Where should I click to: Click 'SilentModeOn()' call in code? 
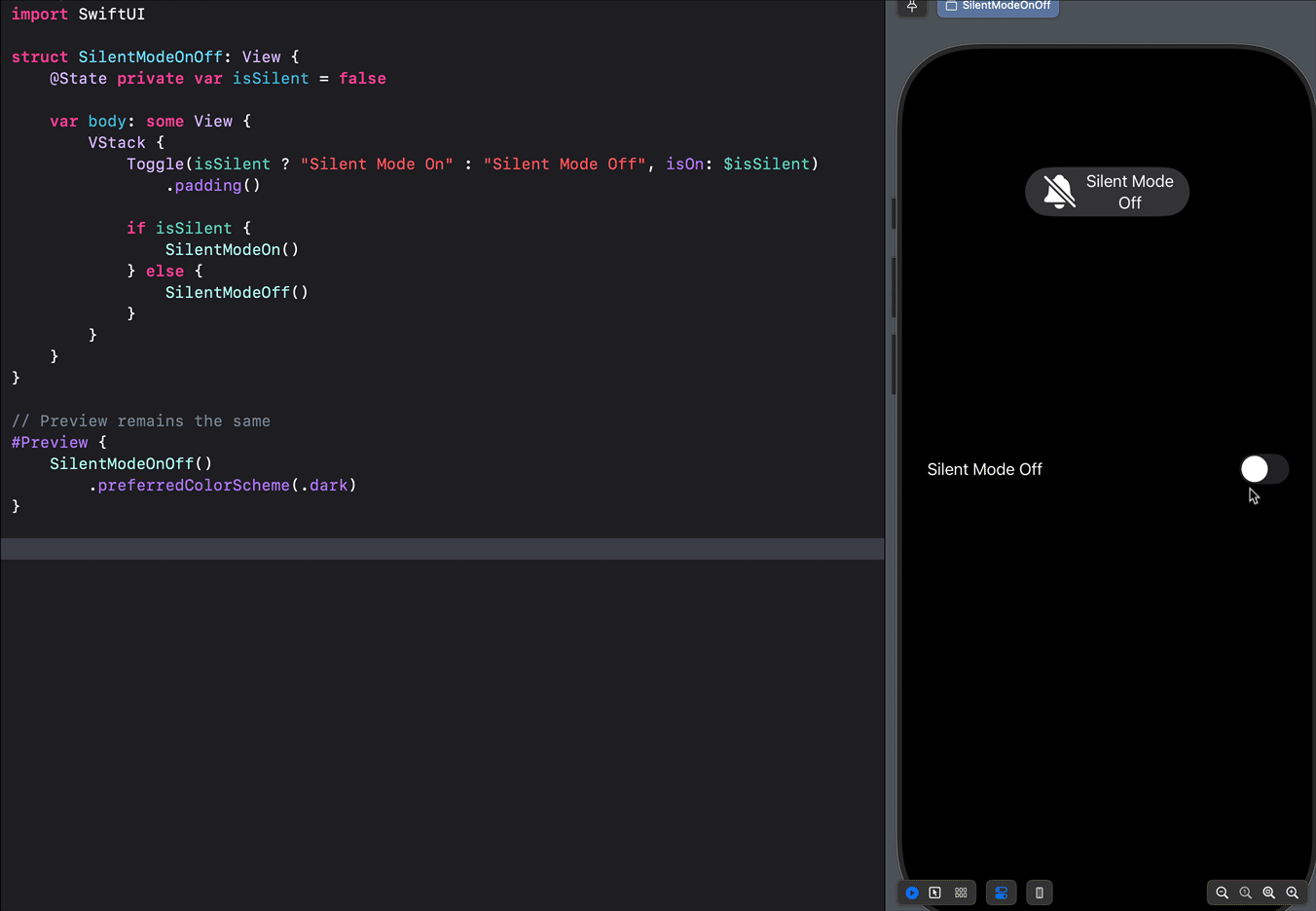click(232, 250)
